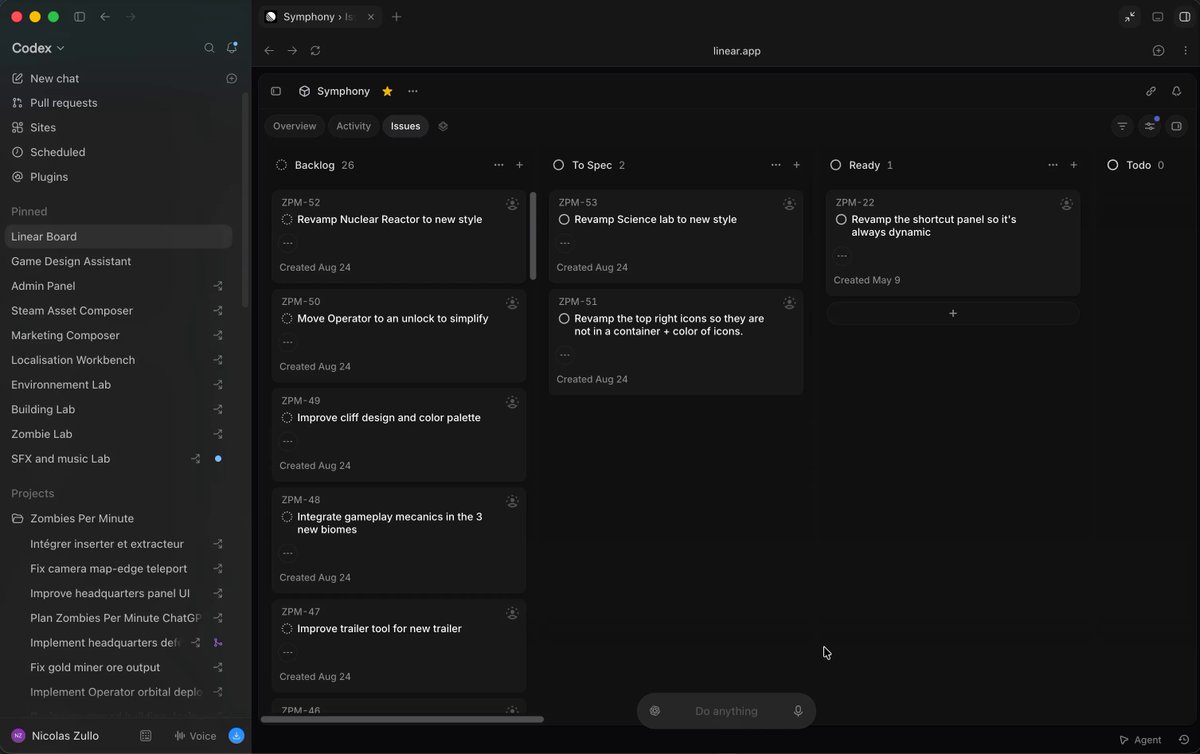Image resolution: width=1200 pixels, height=754 pixels.
Task: Add issue with plus in Backlog column
Action: click(519, 165)
